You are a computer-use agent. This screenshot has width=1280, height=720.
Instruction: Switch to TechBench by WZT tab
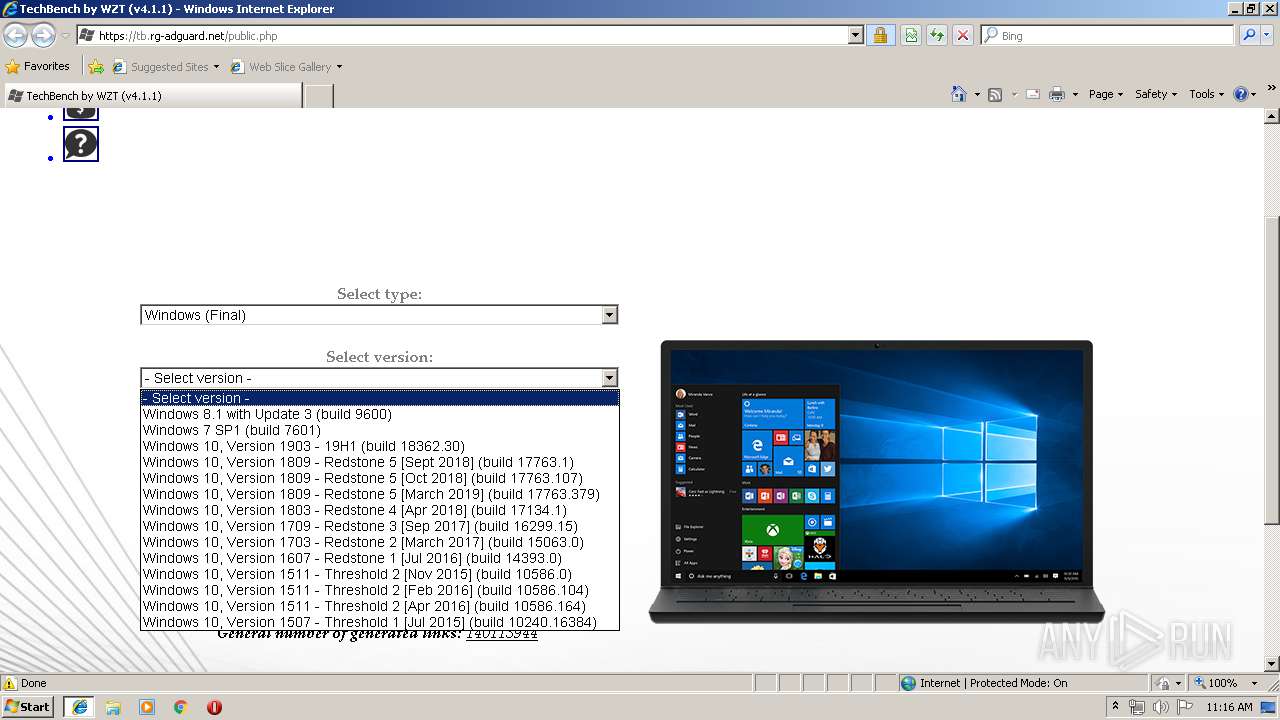coord(152,95)
